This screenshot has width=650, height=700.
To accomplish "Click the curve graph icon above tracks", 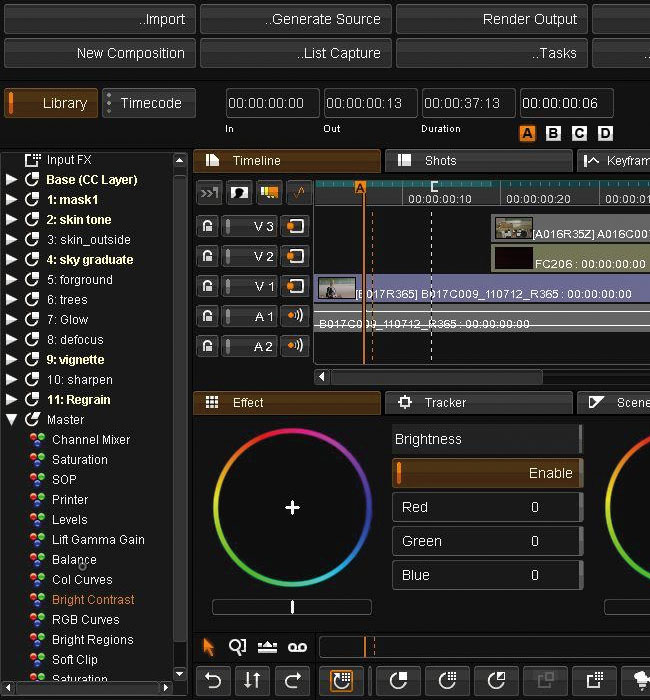I will 299,193.
